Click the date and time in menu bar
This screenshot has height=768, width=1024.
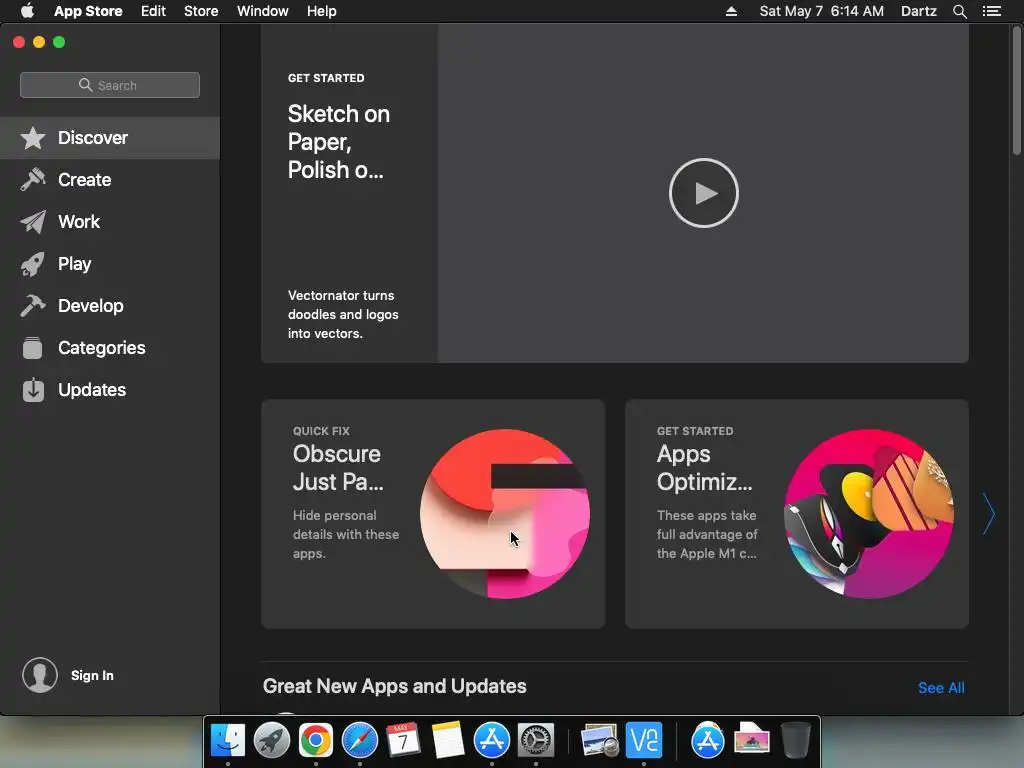[822, 11]
